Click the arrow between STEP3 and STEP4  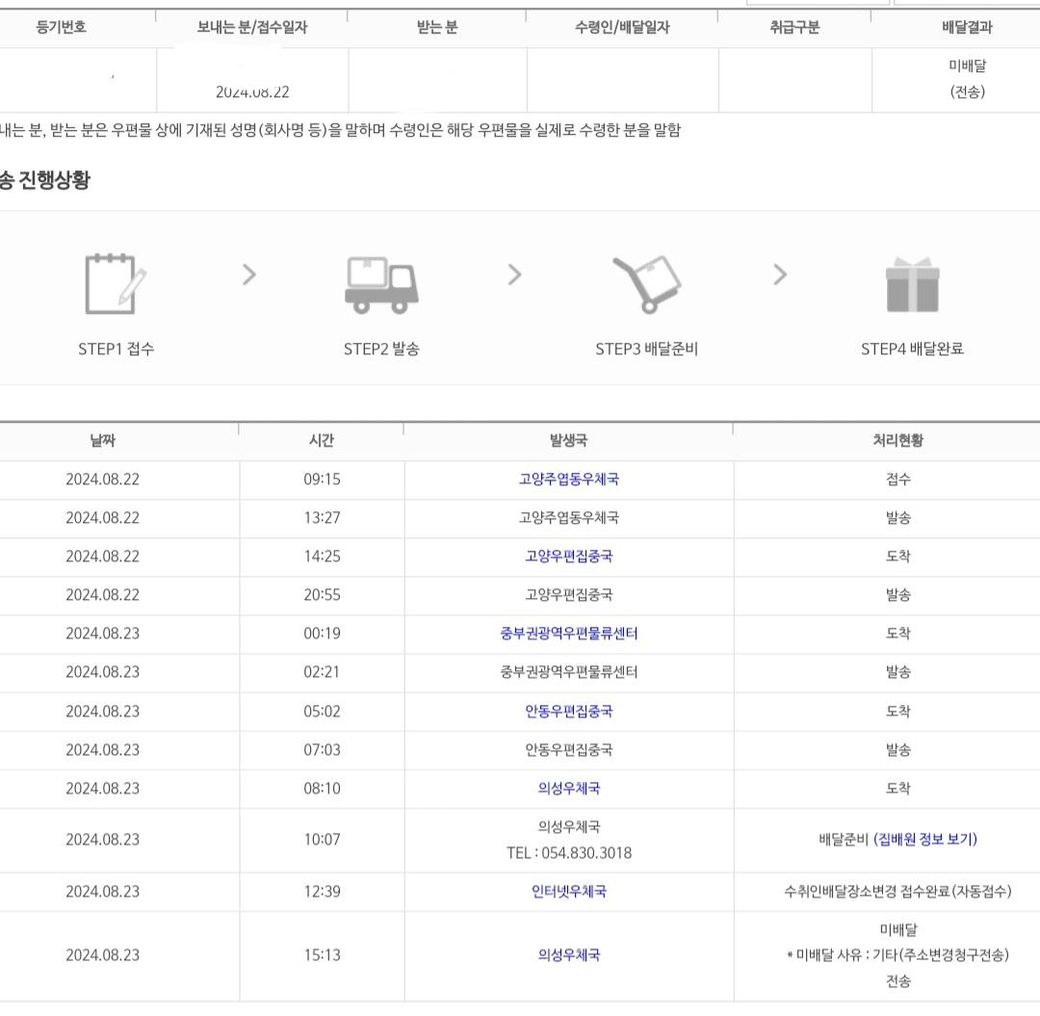click(780, 274)
